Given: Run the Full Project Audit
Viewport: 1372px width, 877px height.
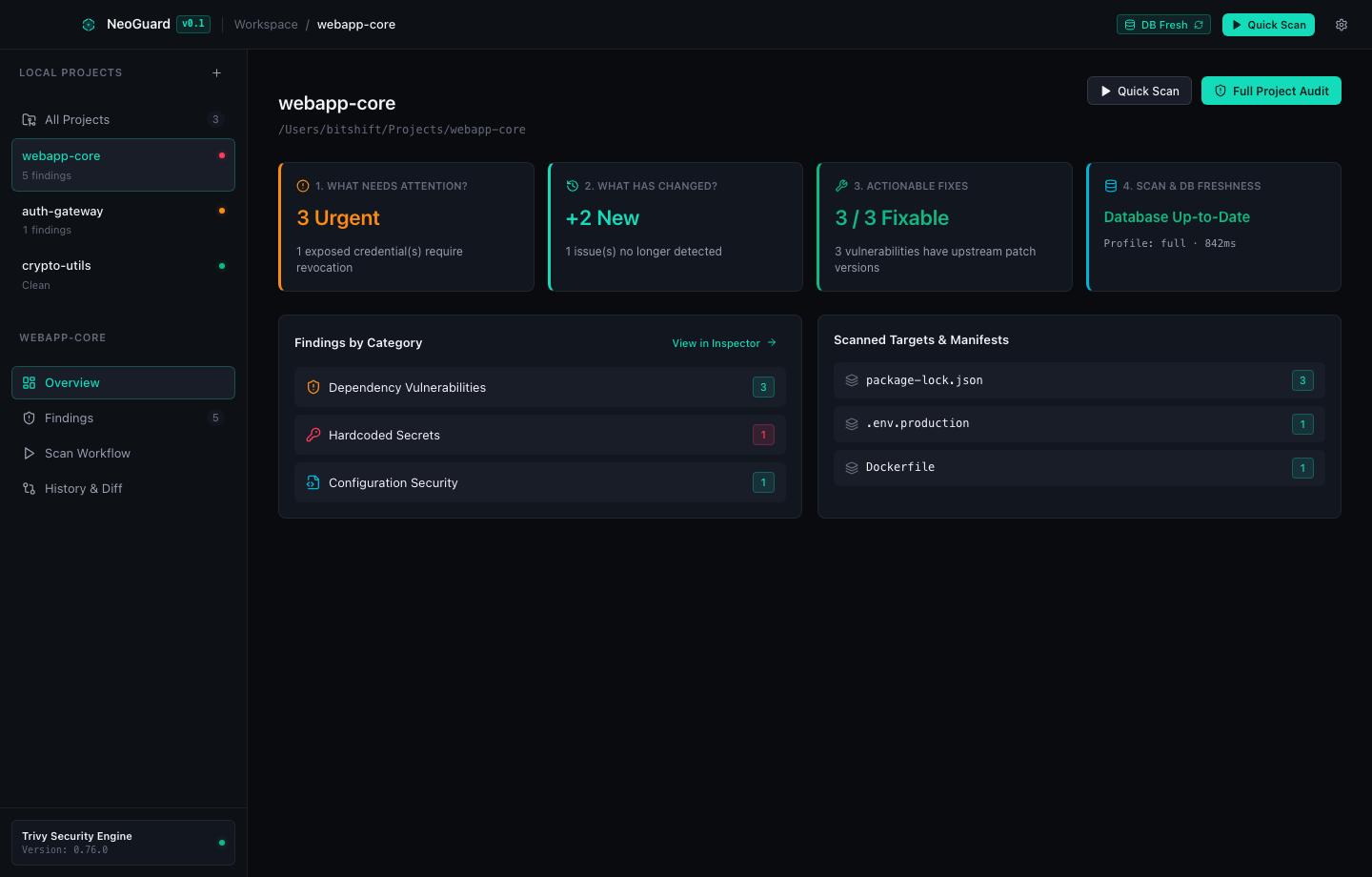Looking at the screenshot, I should (1271, 91).
